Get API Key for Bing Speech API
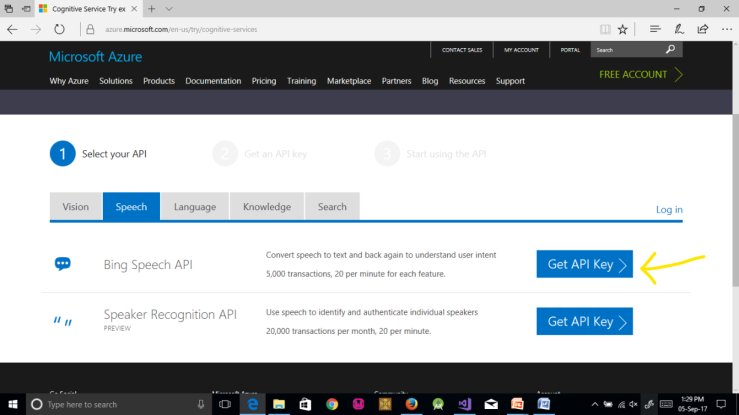Viewport: 739px width, 415px height. point(584,265)
